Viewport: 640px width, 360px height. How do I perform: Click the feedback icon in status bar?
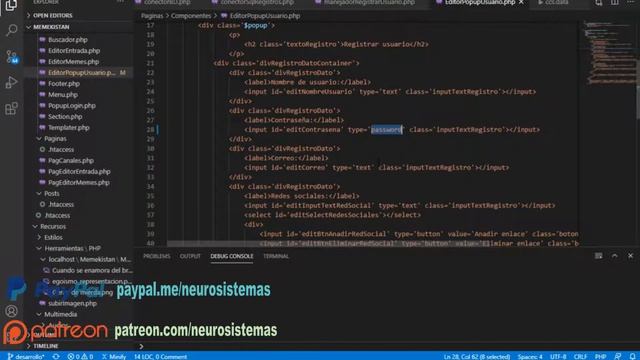coord(618,356)
